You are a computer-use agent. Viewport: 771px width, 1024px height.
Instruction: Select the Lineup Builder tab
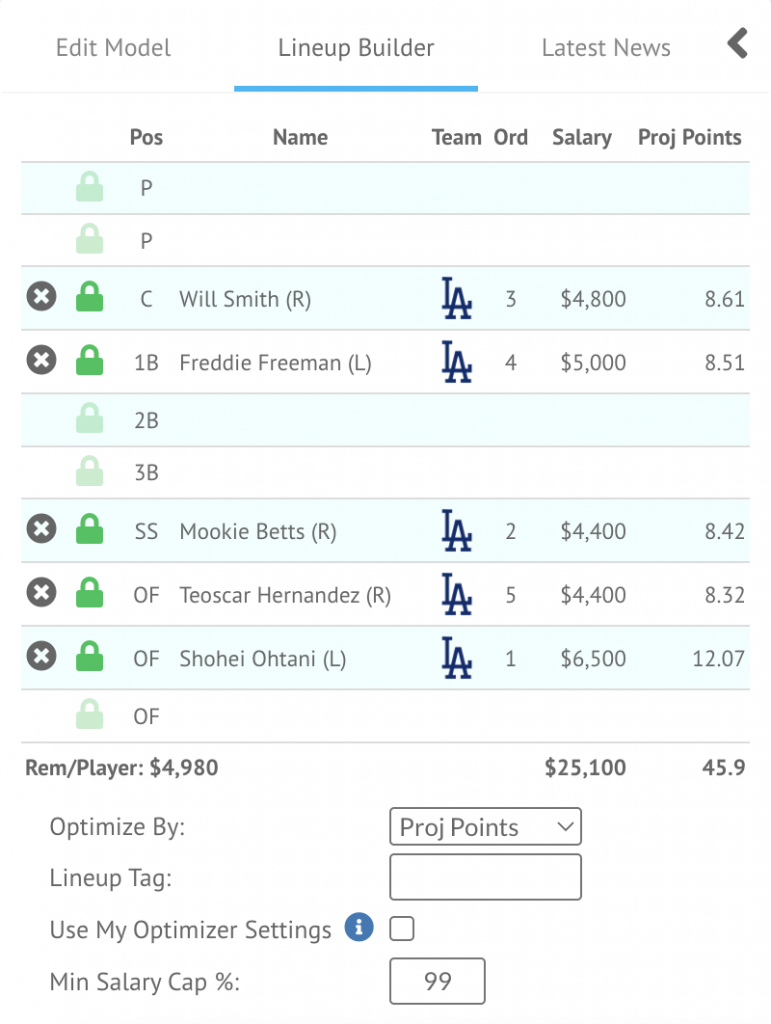pyautogui.click(x=356, y=48)
